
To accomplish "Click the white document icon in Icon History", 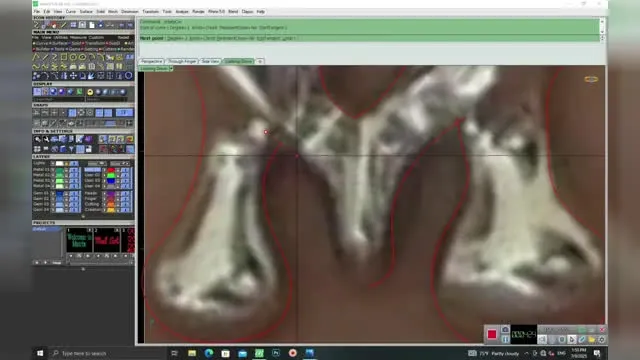I will point(92,25).
